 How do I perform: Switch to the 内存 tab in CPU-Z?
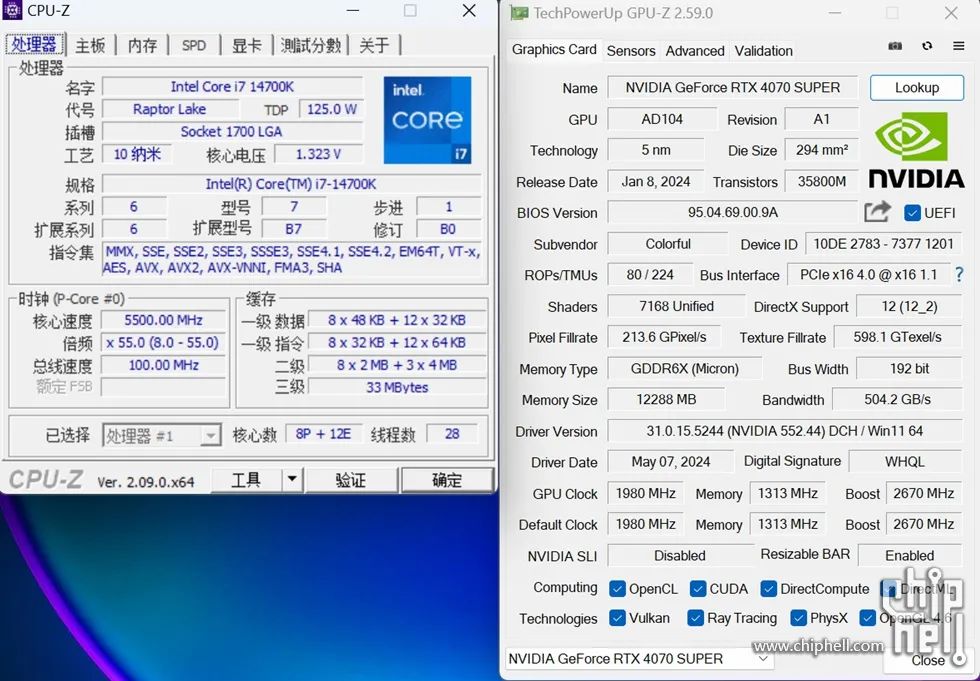[x=142, y=45]
